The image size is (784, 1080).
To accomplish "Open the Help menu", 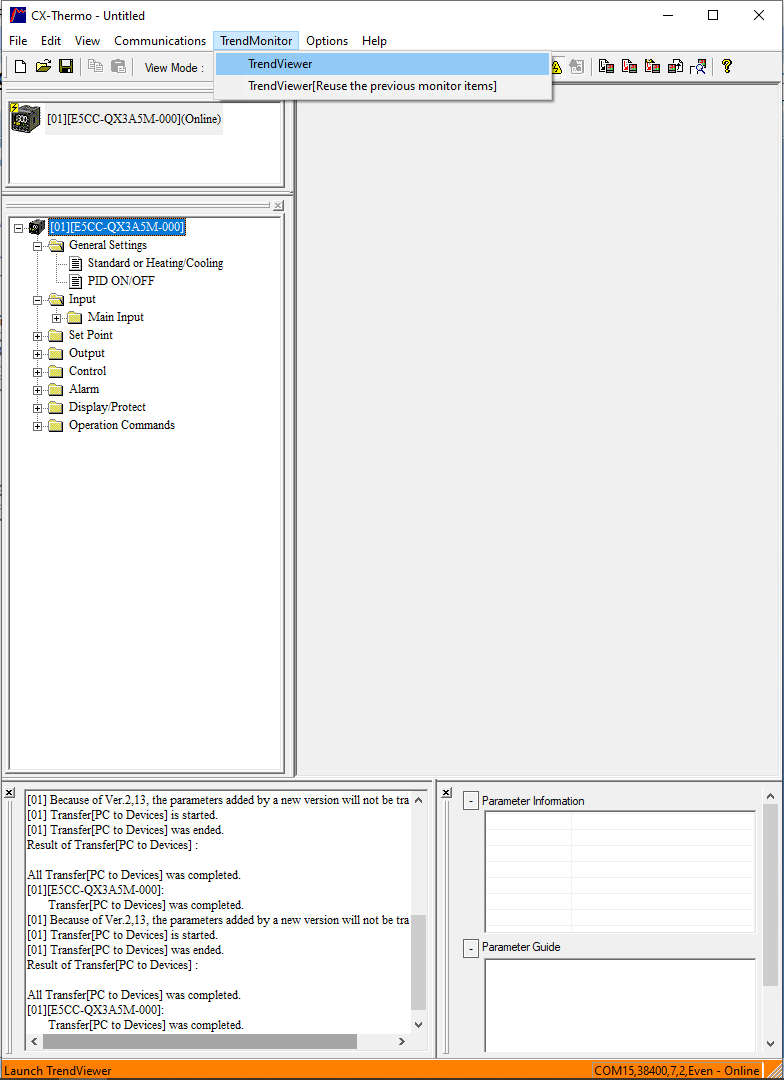I will [374, 41].
